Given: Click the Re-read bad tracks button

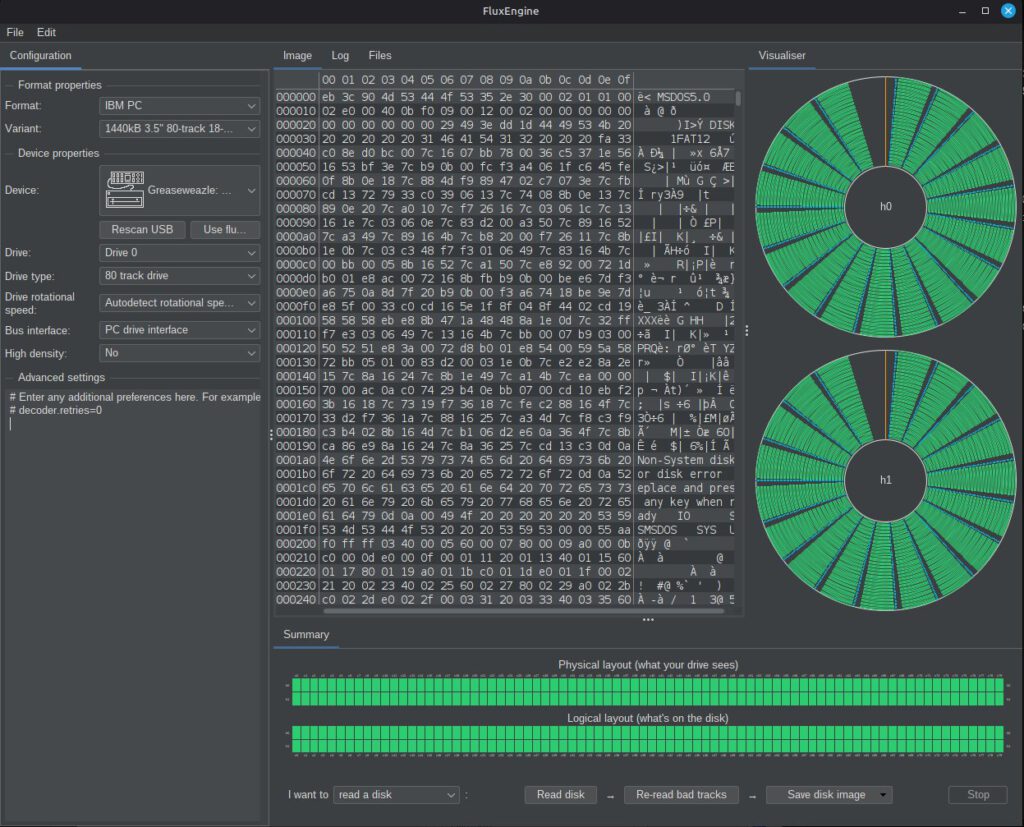Looking at the screenshot, I should [x=681, y=794].
